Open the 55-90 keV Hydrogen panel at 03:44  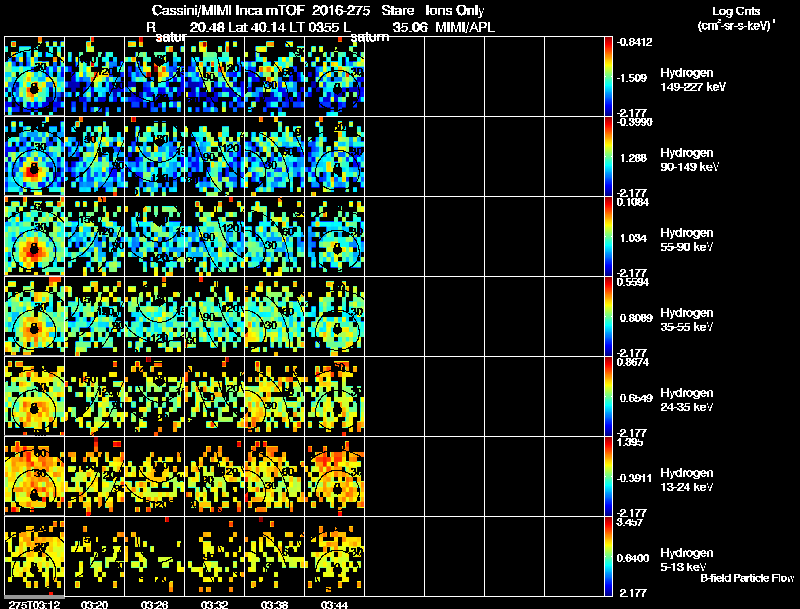[335, 237]
